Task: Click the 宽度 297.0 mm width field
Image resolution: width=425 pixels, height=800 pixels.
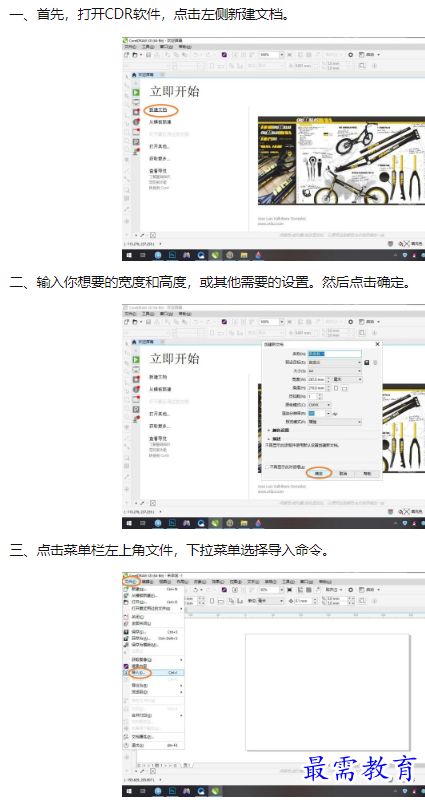Action: [x=318, y=380]
